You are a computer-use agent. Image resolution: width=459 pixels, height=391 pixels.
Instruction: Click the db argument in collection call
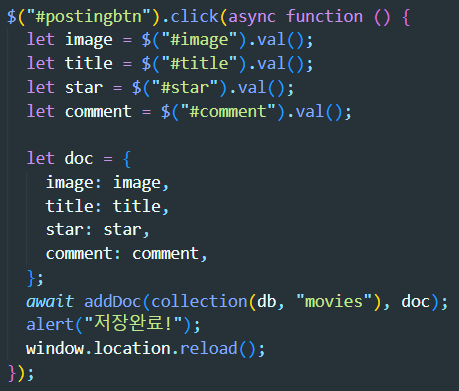point(266,301)
